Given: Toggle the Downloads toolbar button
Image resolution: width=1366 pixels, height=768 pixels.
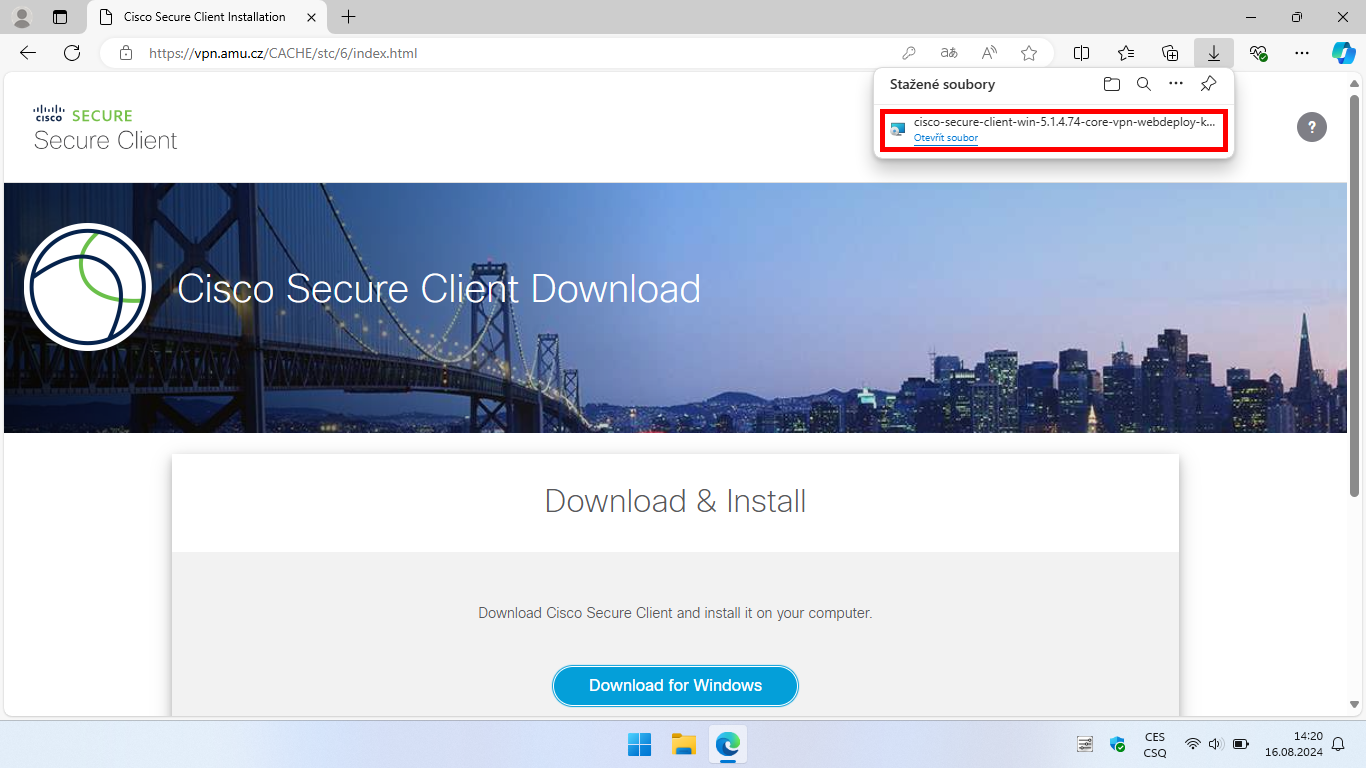Looking at the screenshot, I should pos(1214,53).
